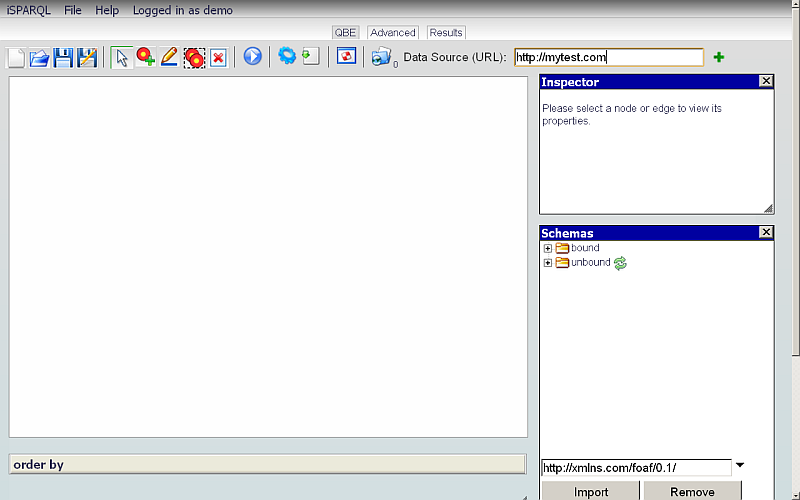Click Save As floppy with pencil icon
Image resolution: width=800 pixels, height=500 pixels.
pos(87,57)
